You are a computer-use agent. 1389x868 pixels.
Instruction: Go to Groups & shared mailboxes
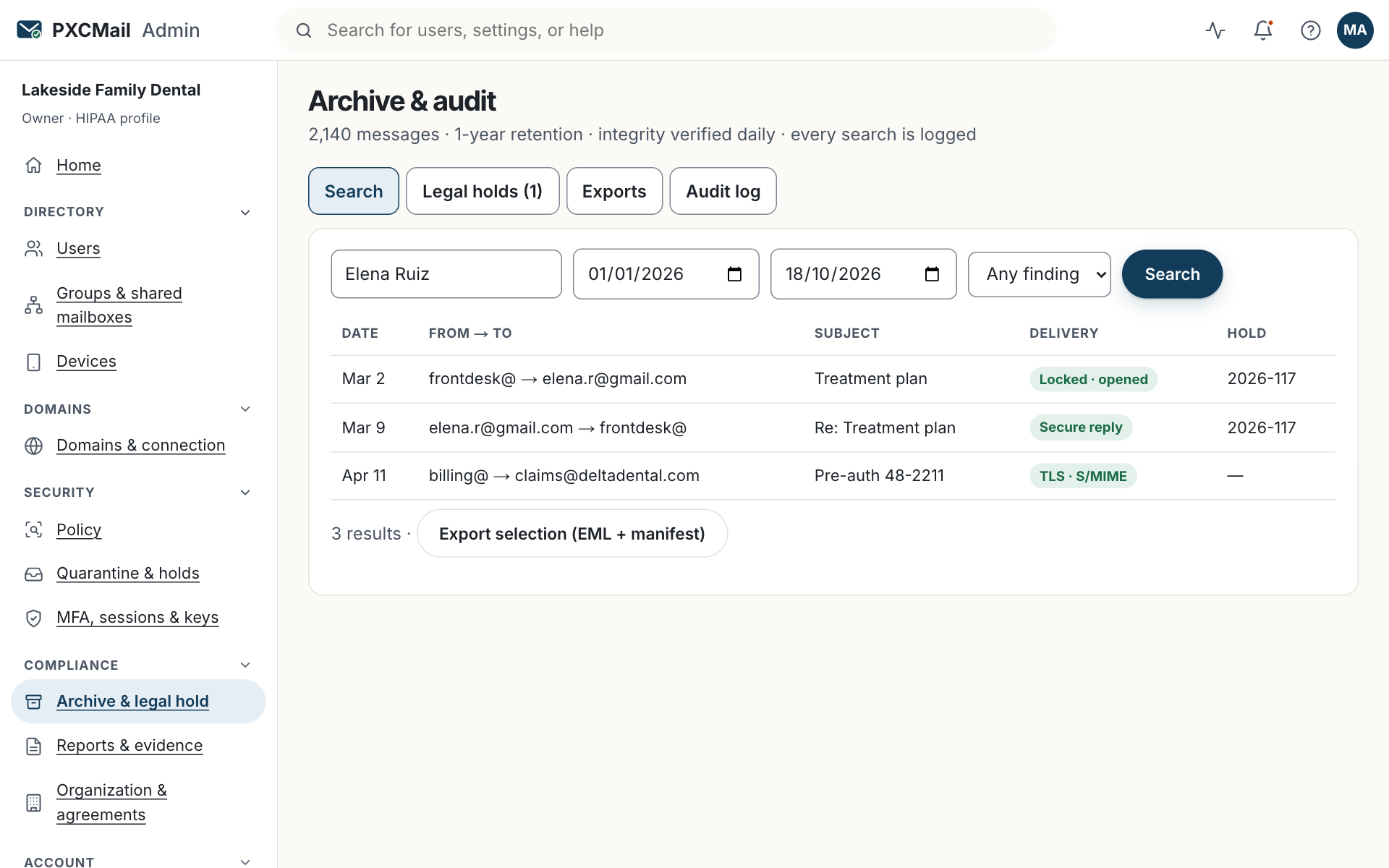tap(119, 305)
